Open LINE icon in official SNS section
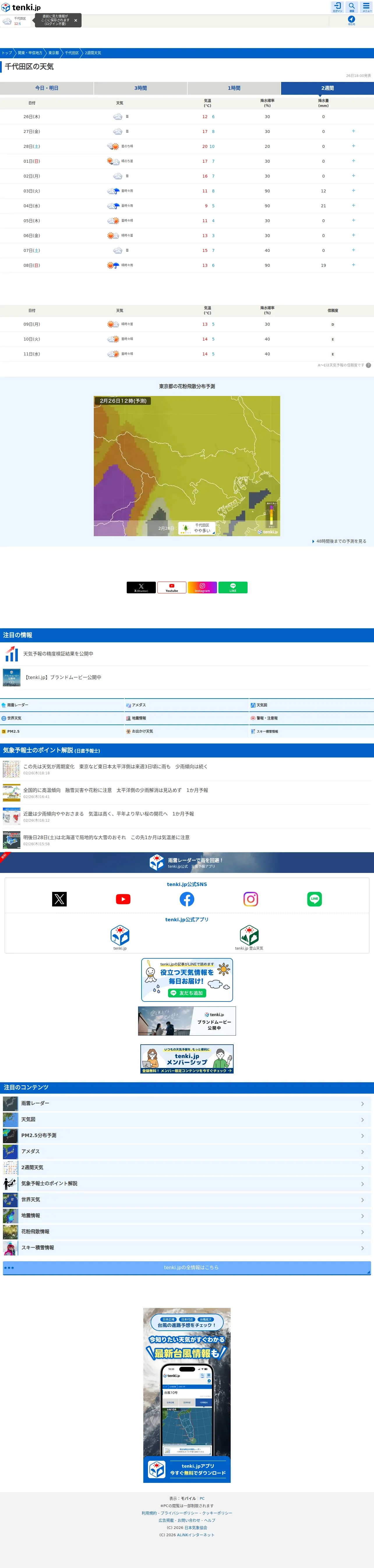This screenshot has height=1568, width=374. coord(314,899)
